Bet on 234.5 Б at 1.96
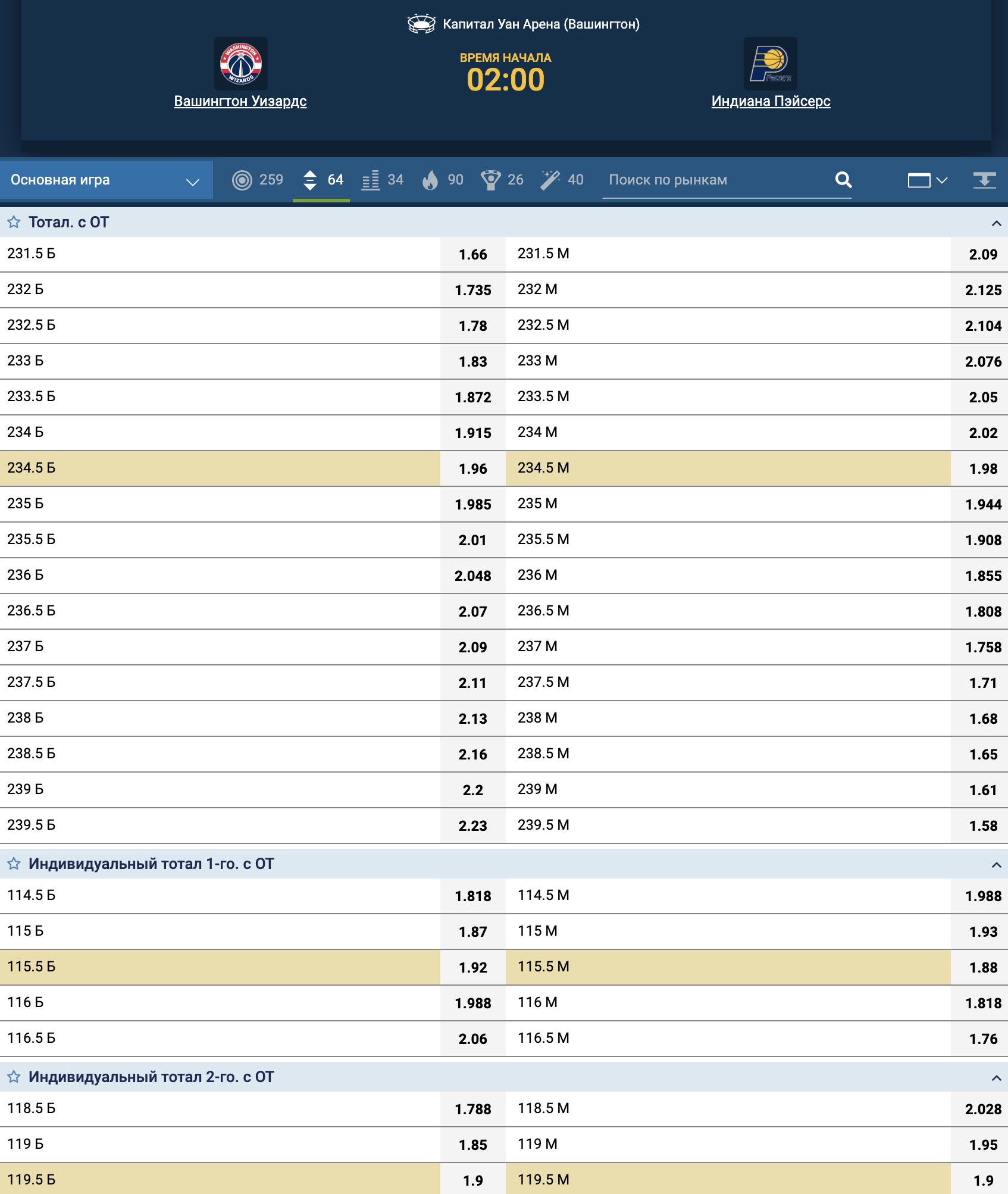This screenshot has width=1008, height=1194. click(x=472, y=469)
